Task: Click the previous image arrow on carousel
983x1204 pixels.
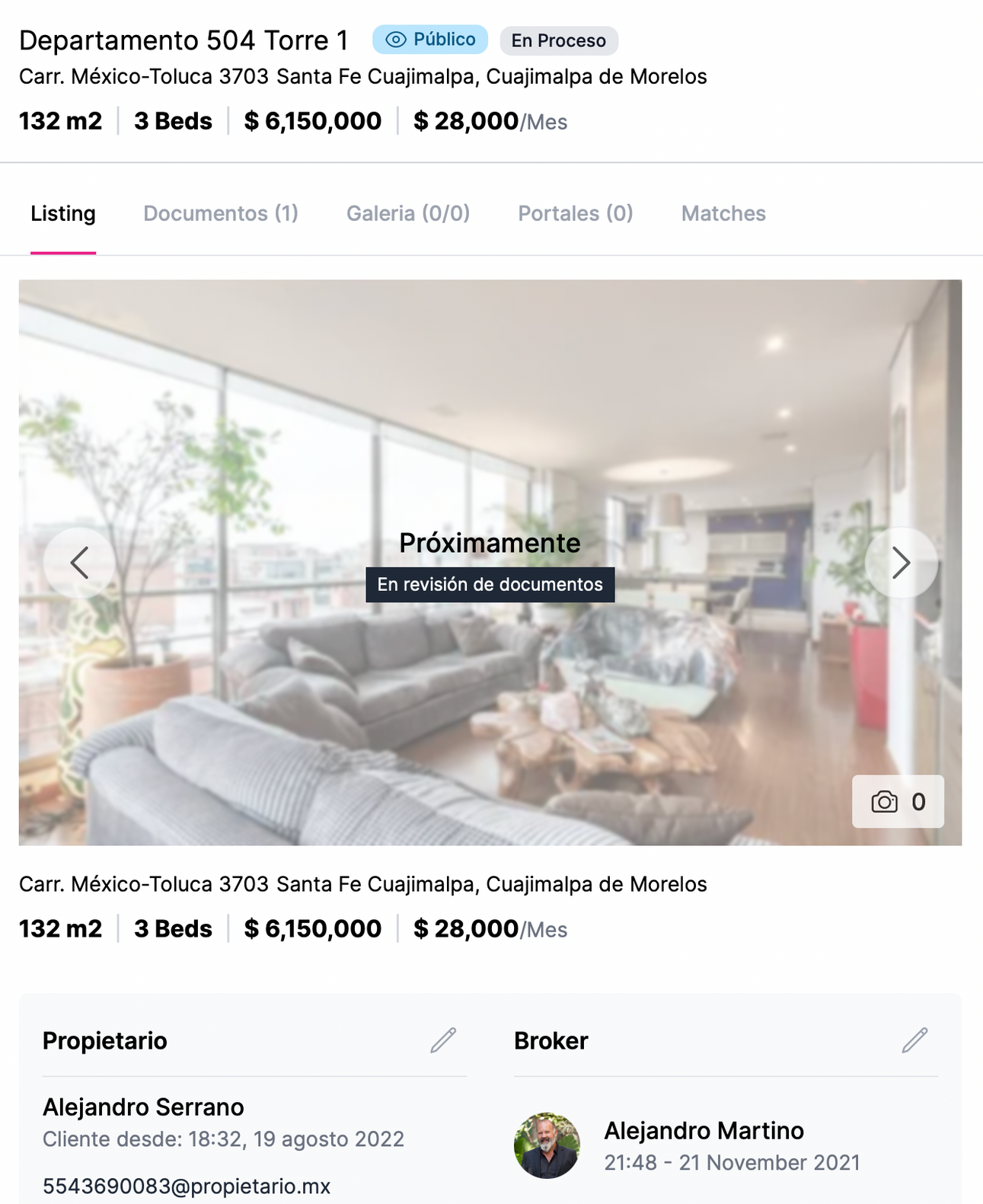Action: pos(79,563)
